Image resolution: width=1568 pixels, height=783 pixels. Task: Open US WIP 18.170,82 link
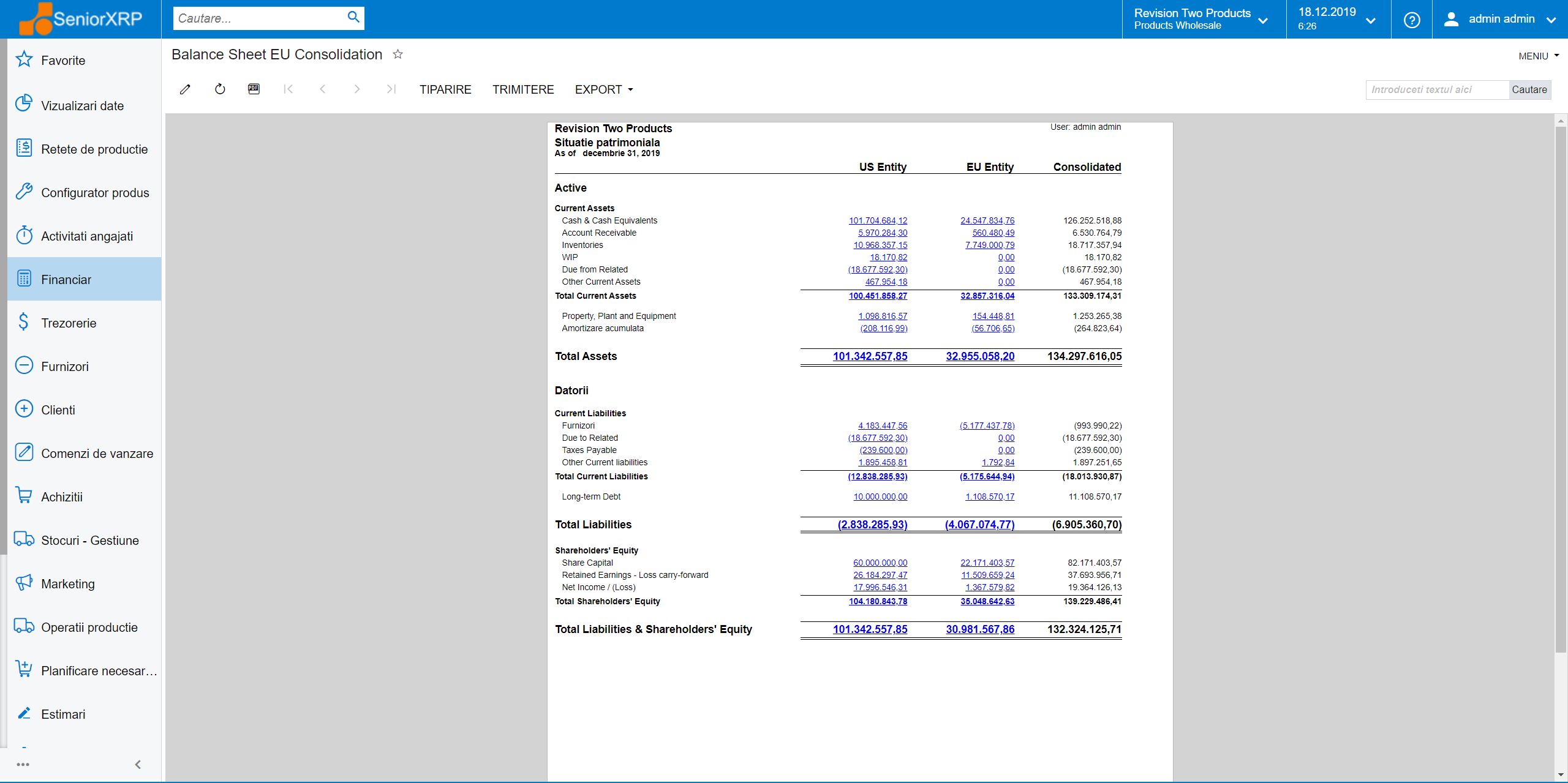coord(889,257)
